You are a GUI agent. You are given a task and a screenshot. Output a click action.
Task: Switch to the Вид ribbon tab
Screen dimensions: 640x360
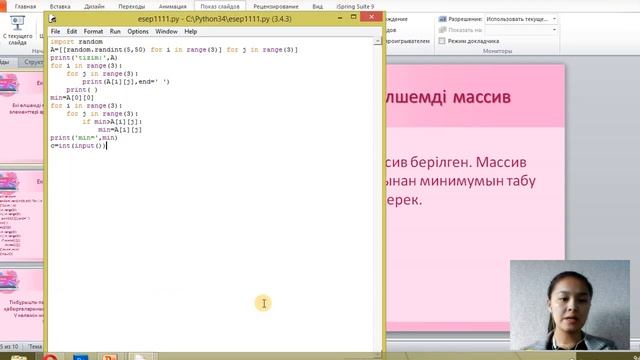coord(317,7)
